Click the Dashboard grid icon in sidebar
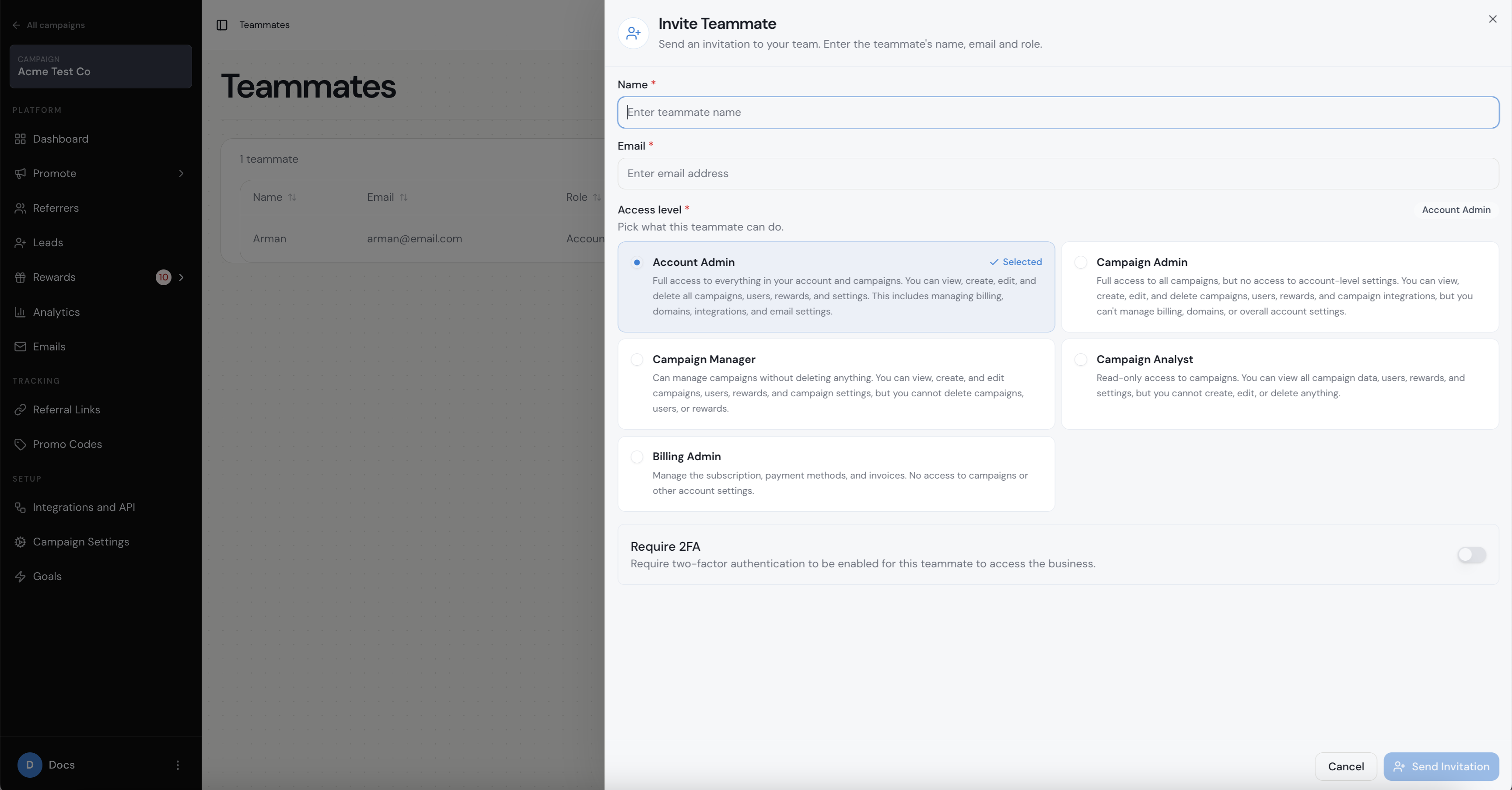This screenshot has height=790, width=1512. click(20, 139)
